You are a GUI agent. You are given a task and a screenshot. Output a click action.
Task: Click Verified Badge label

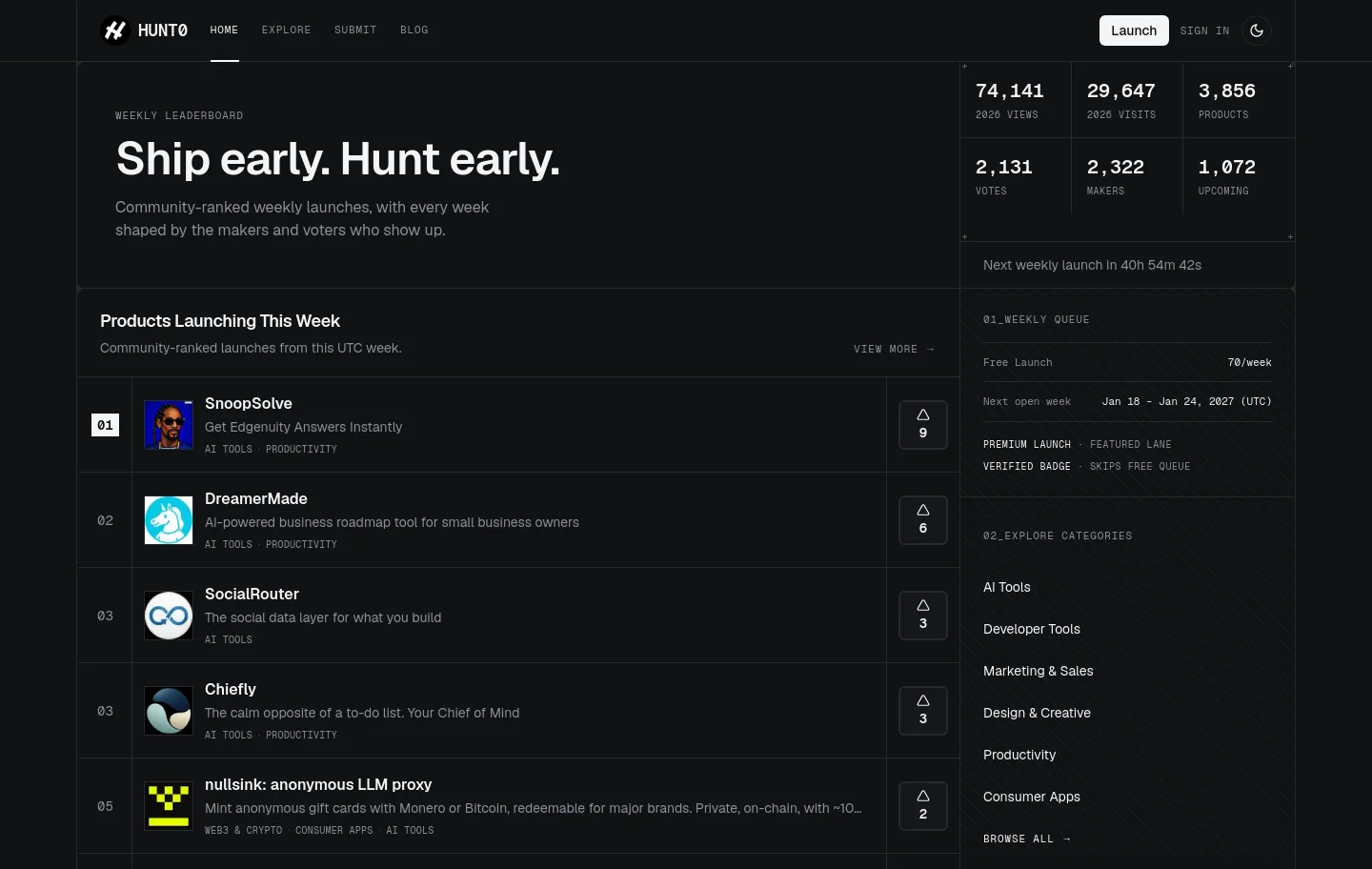[x=1027, y=467]
